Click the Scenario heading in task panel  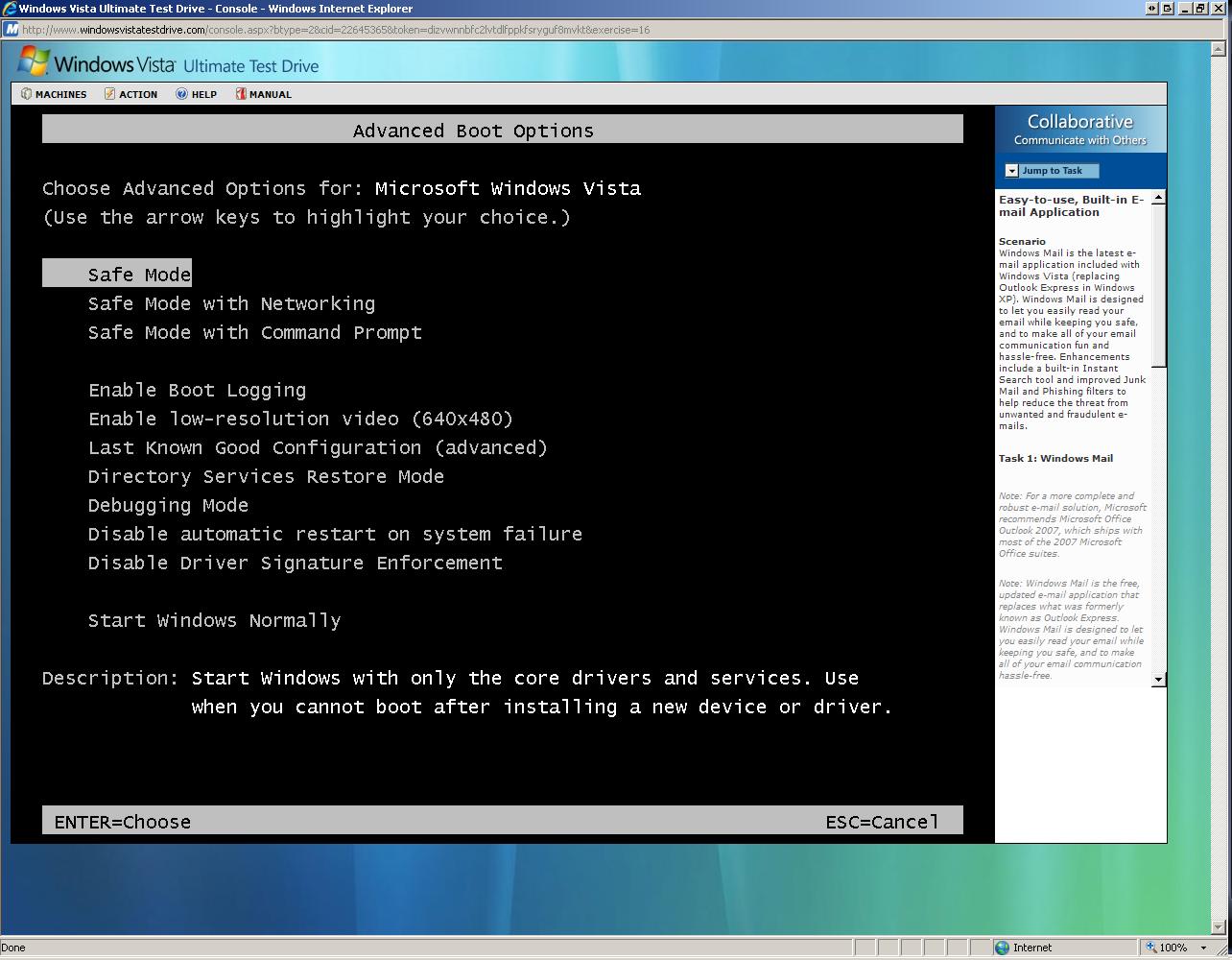point(1022,242)
